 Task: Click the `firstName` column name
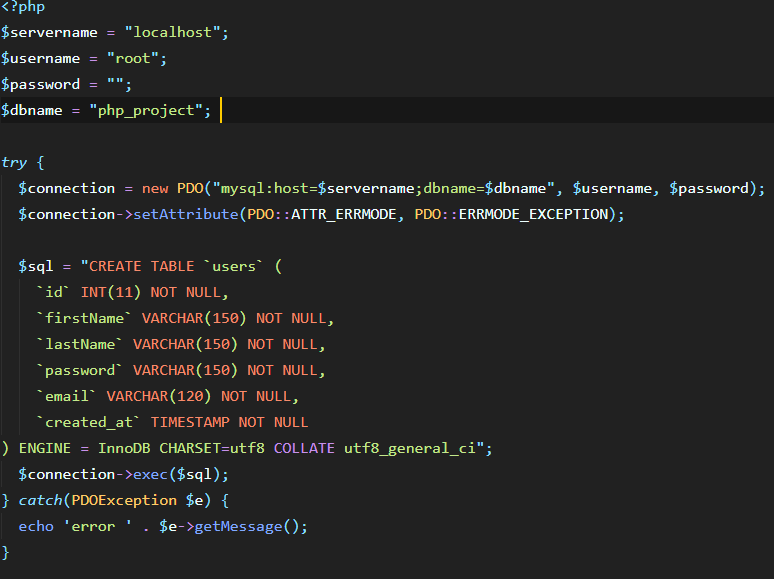pyautogui.click(x=84, y=318)
